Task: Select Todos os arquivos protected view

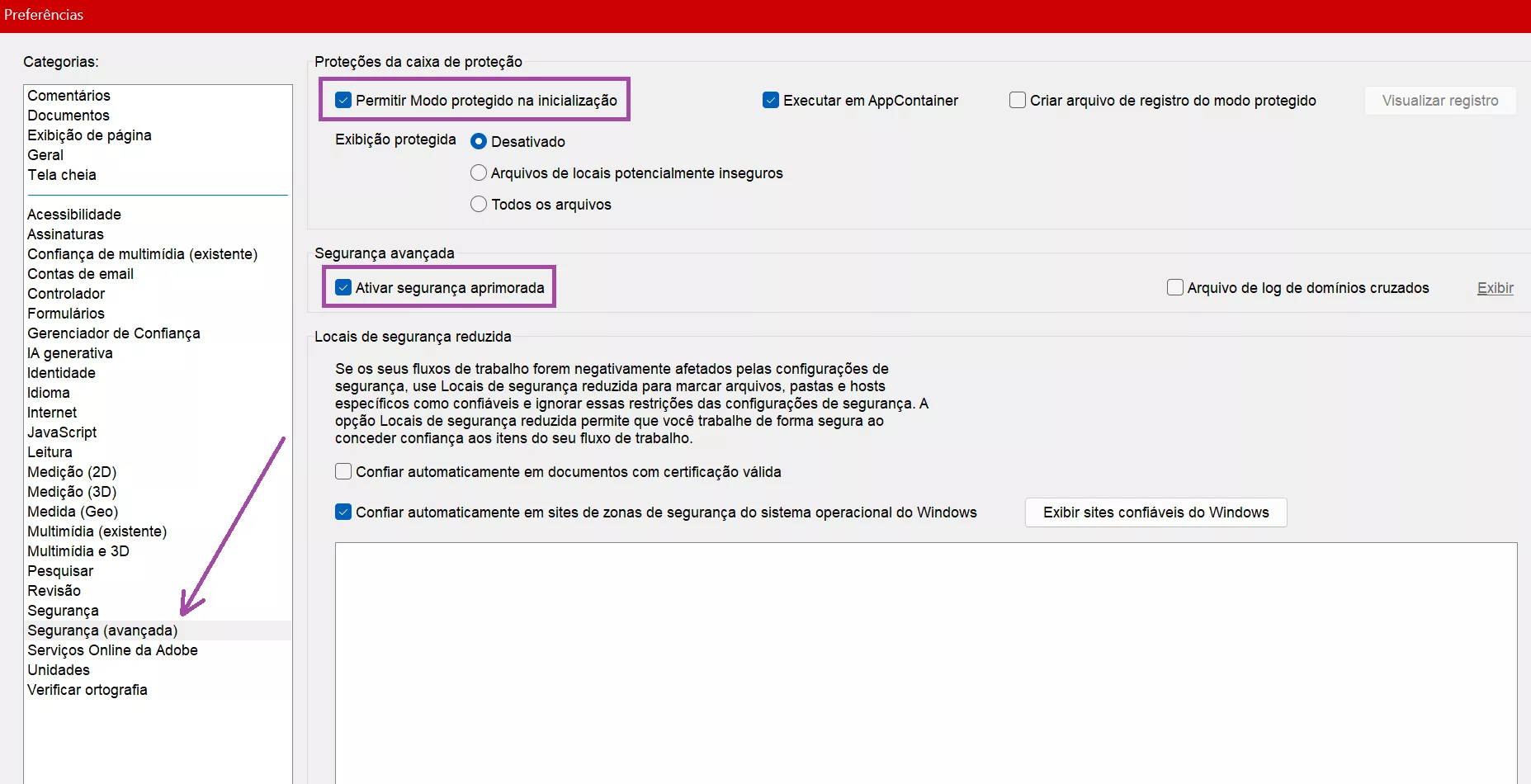Action: click(x=478, y=204)
